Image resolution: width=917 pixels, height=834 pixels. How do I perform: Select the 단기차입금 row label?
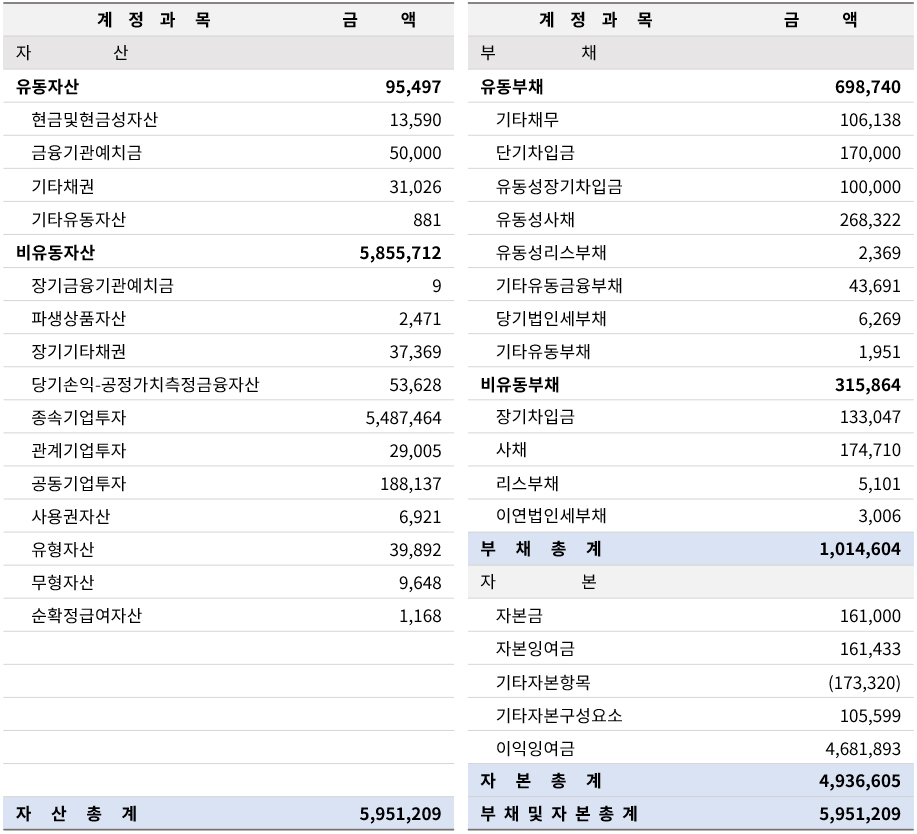pyautogui.click(x=535, y=153)
